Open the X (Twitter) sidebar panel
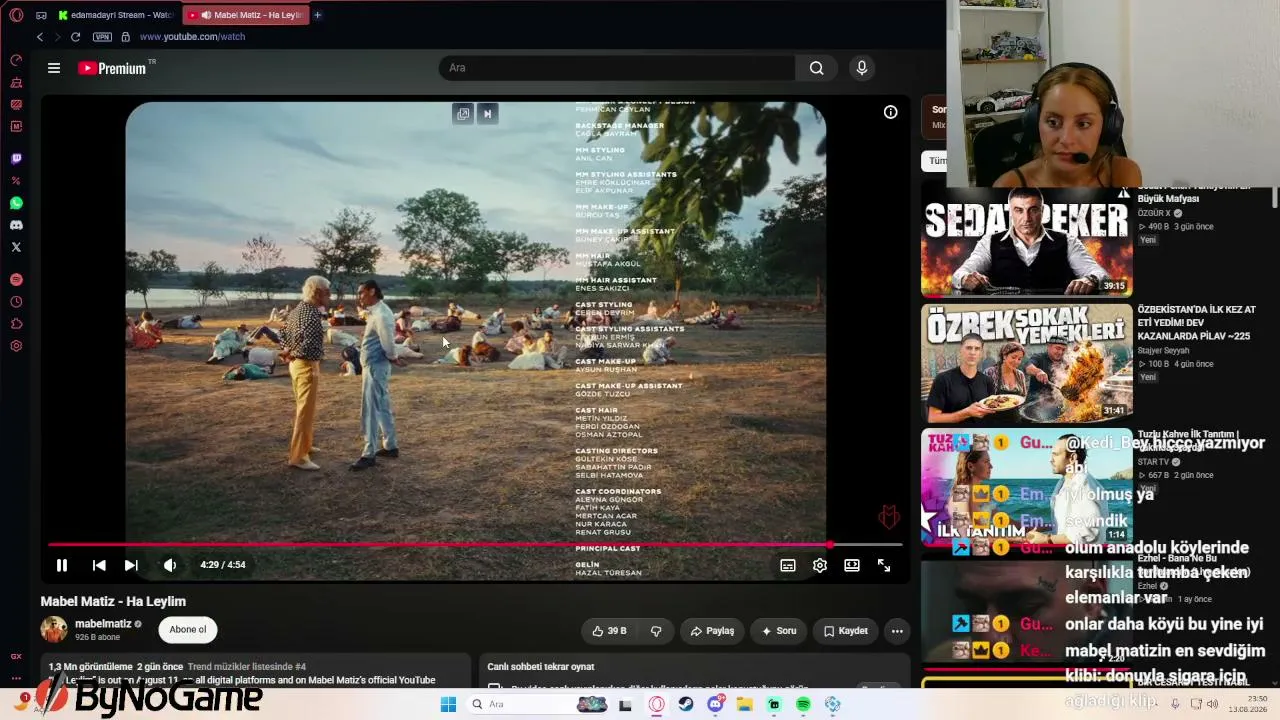This screenshot has width=1280, height=720. (x=16, y=247)
